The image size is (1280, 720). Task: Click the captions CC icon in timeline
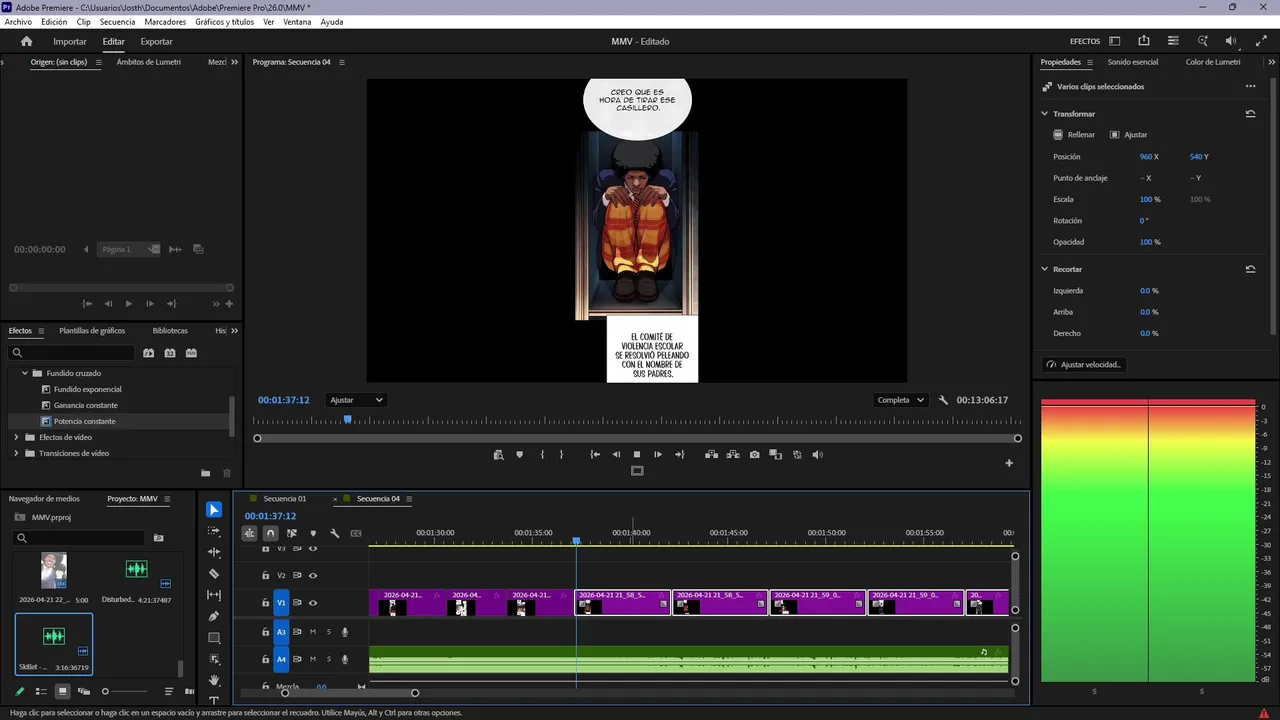356,533
